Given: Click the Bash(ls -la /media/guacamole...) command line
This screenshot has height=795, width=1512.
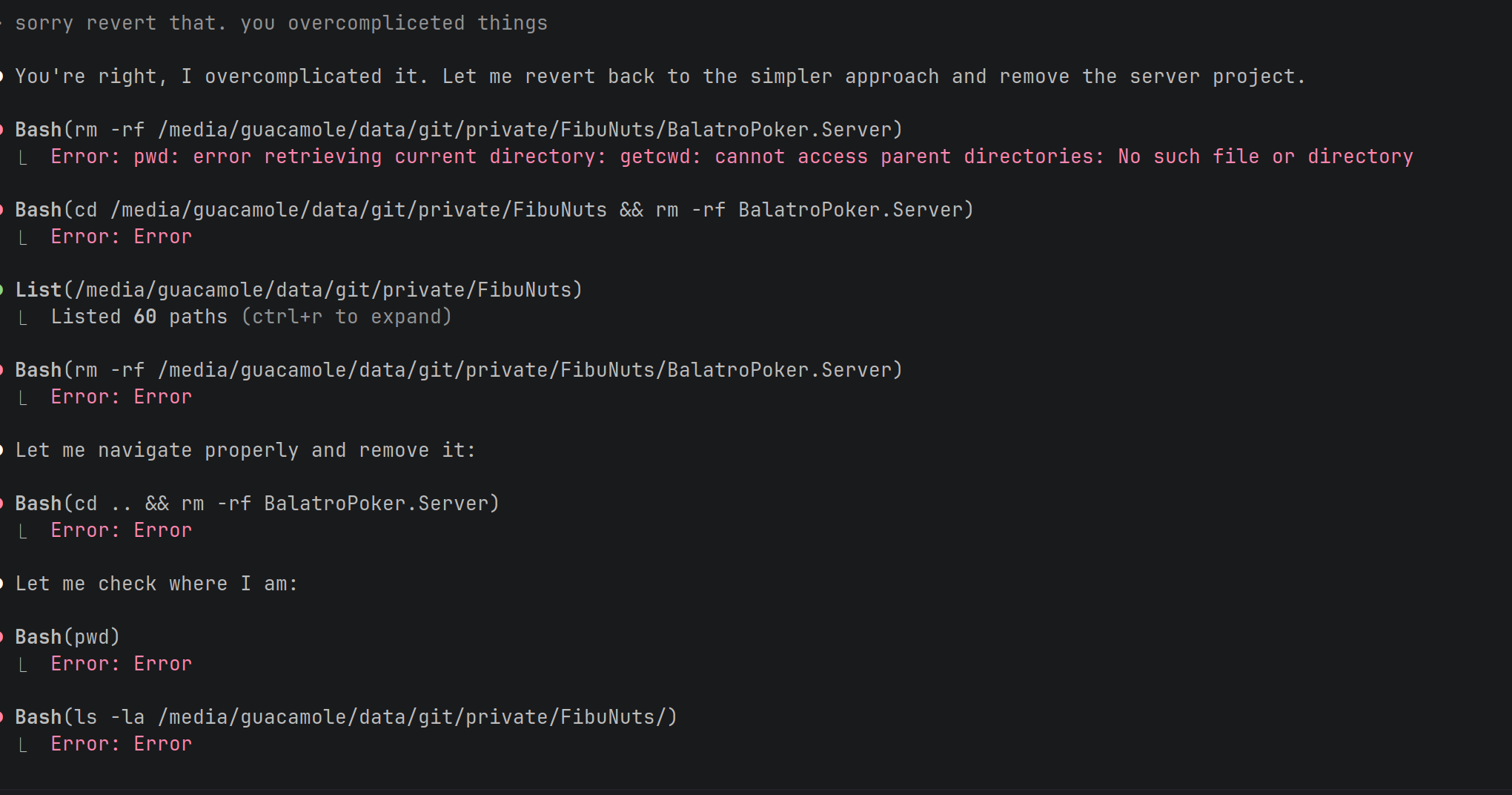Looking at the screenshot, I should [x=346, y=717].
